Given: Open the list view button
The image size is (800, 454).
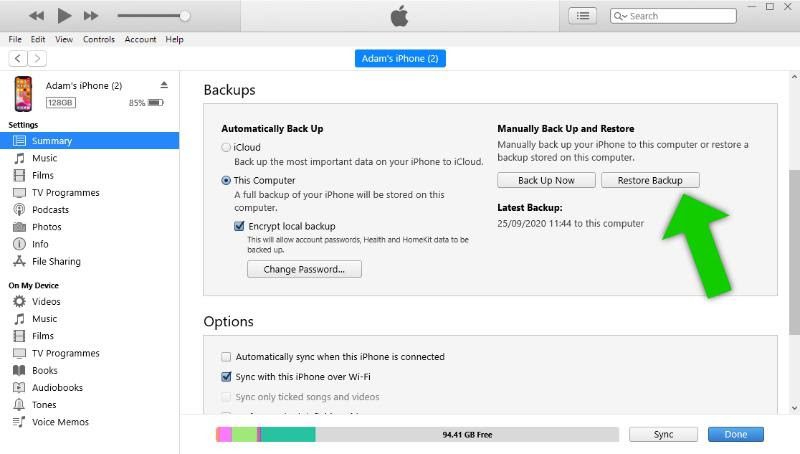Looking at the screenshot, I should 582,16.
